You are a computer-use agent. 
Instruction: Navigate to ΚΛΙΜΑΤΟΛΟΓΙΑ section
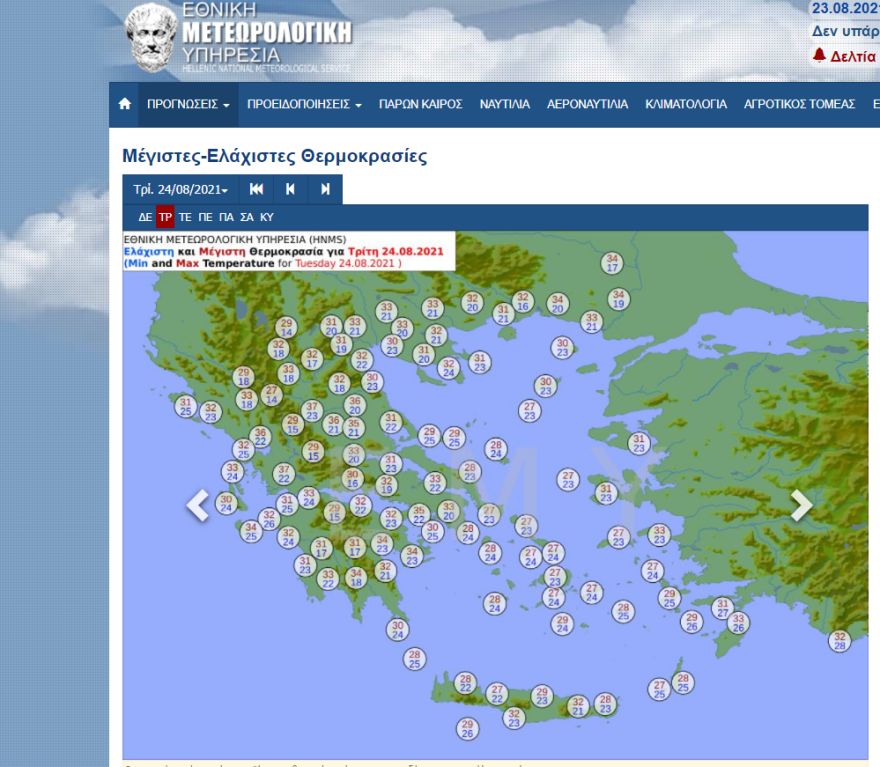point(686,104)
